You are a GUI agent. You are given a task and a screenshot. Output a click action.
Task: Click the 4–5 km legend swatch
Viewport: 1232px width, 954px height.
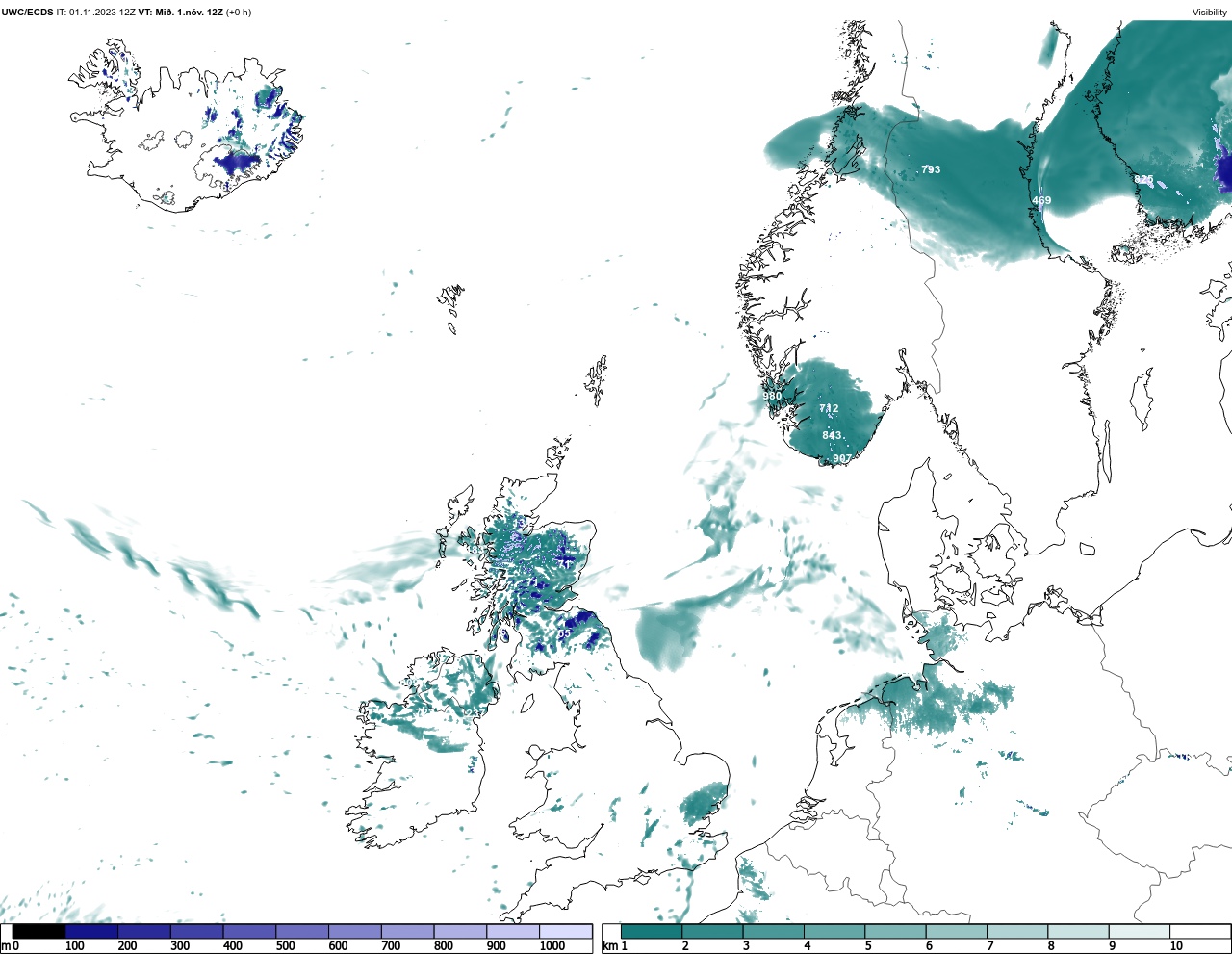tap(834, 931)
